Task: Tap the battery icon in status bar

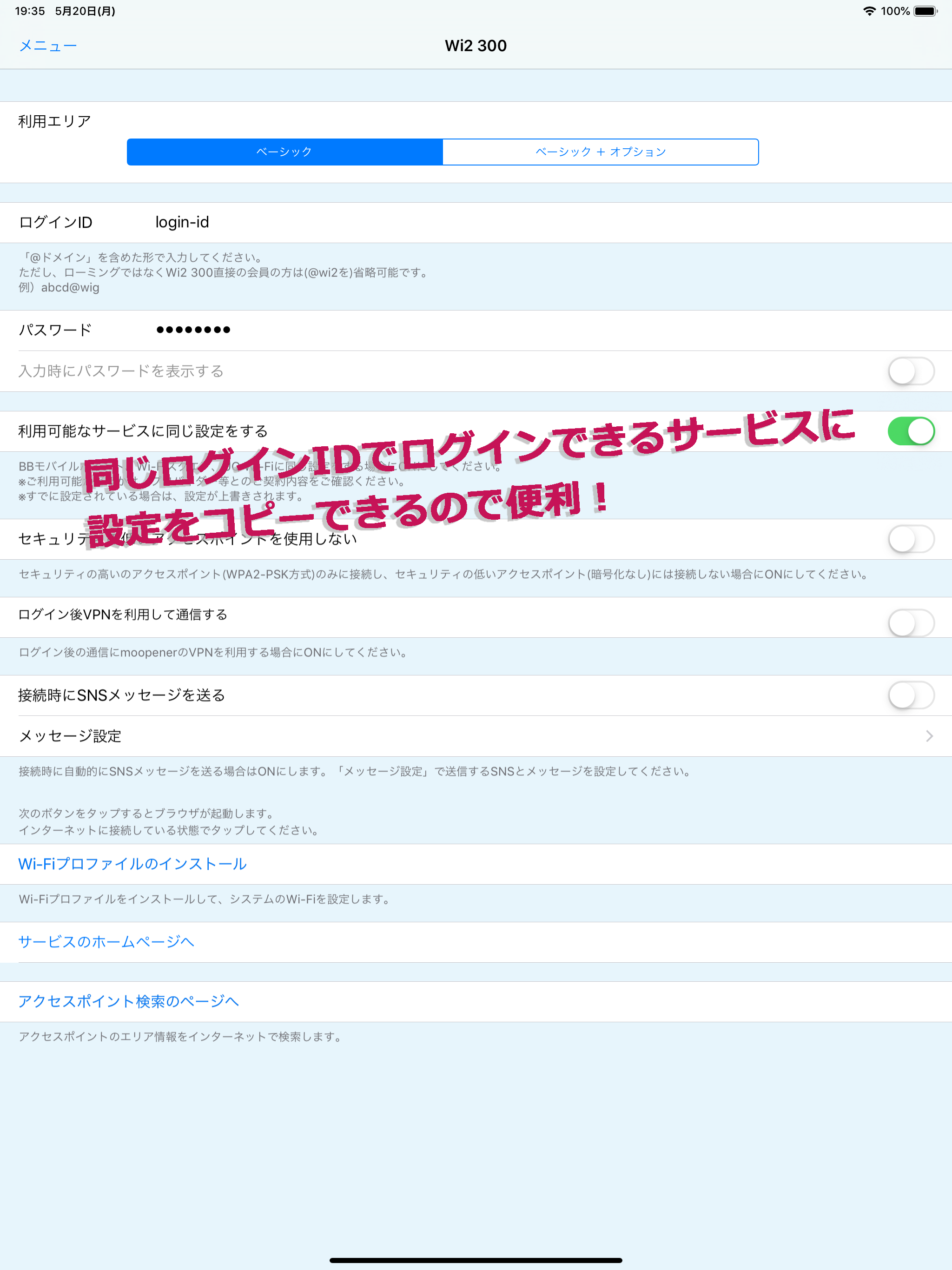Action: click(926, 11)
